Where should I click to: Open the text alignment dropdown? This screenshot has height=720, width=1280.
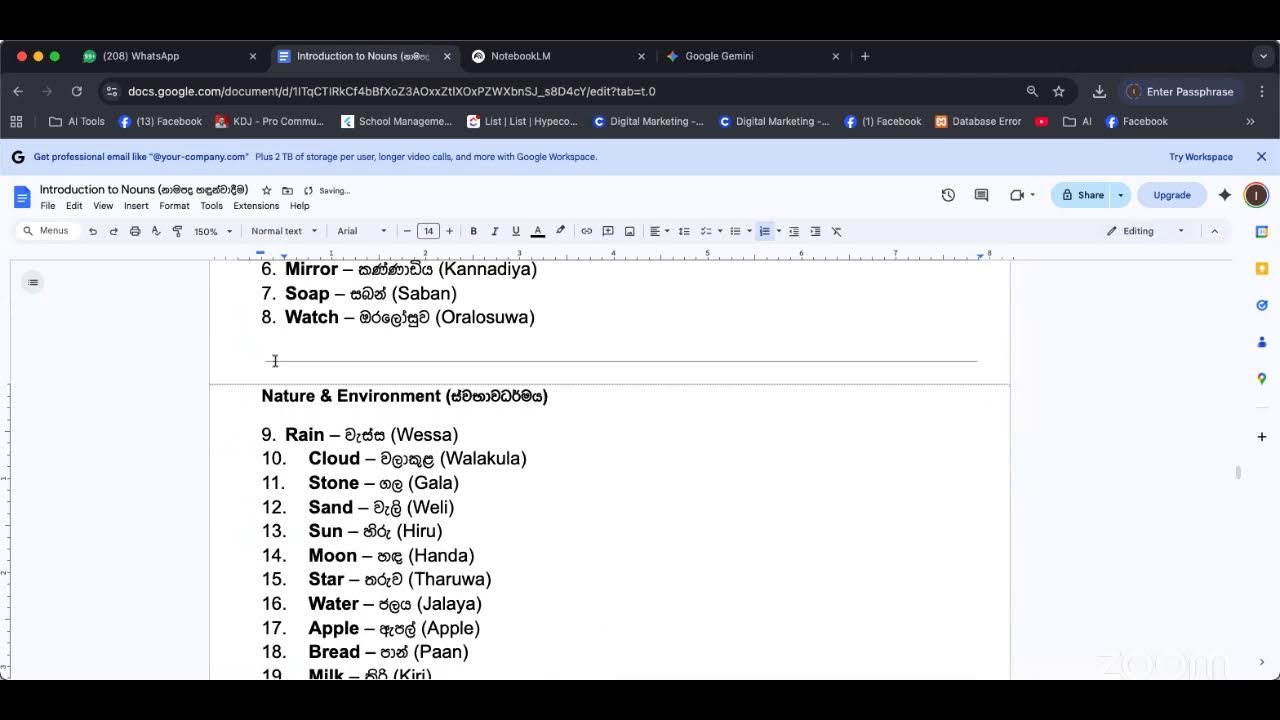pos(659,231)
